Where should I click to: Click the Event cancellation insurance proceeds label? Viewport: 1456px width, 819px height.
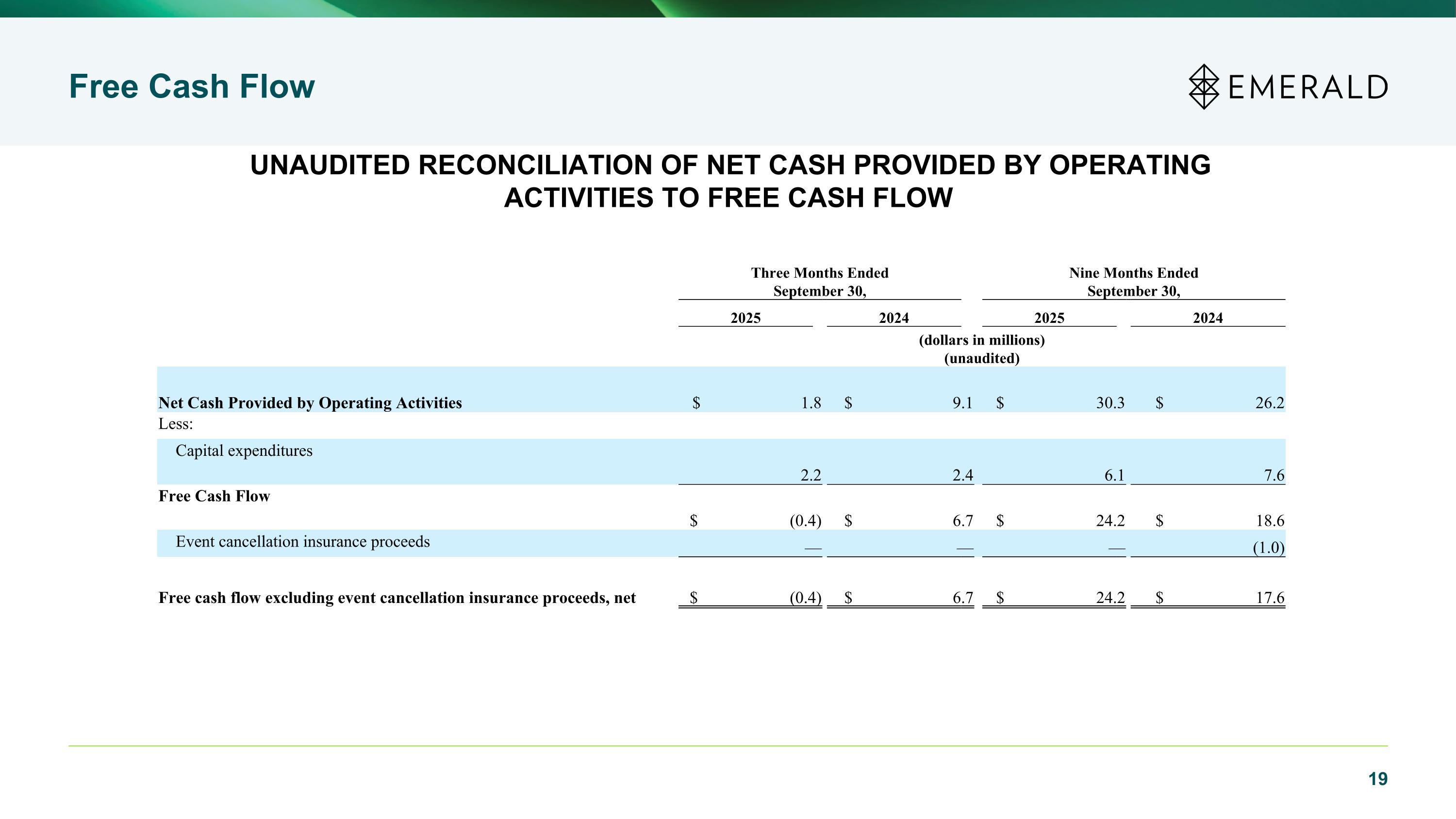click(302, 541)
